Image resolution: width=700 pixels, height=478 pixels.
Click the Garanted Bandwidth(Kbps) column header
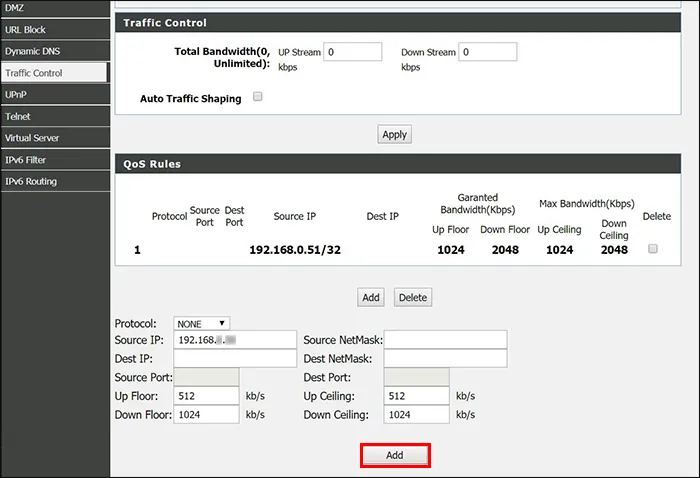click(478, 204)
